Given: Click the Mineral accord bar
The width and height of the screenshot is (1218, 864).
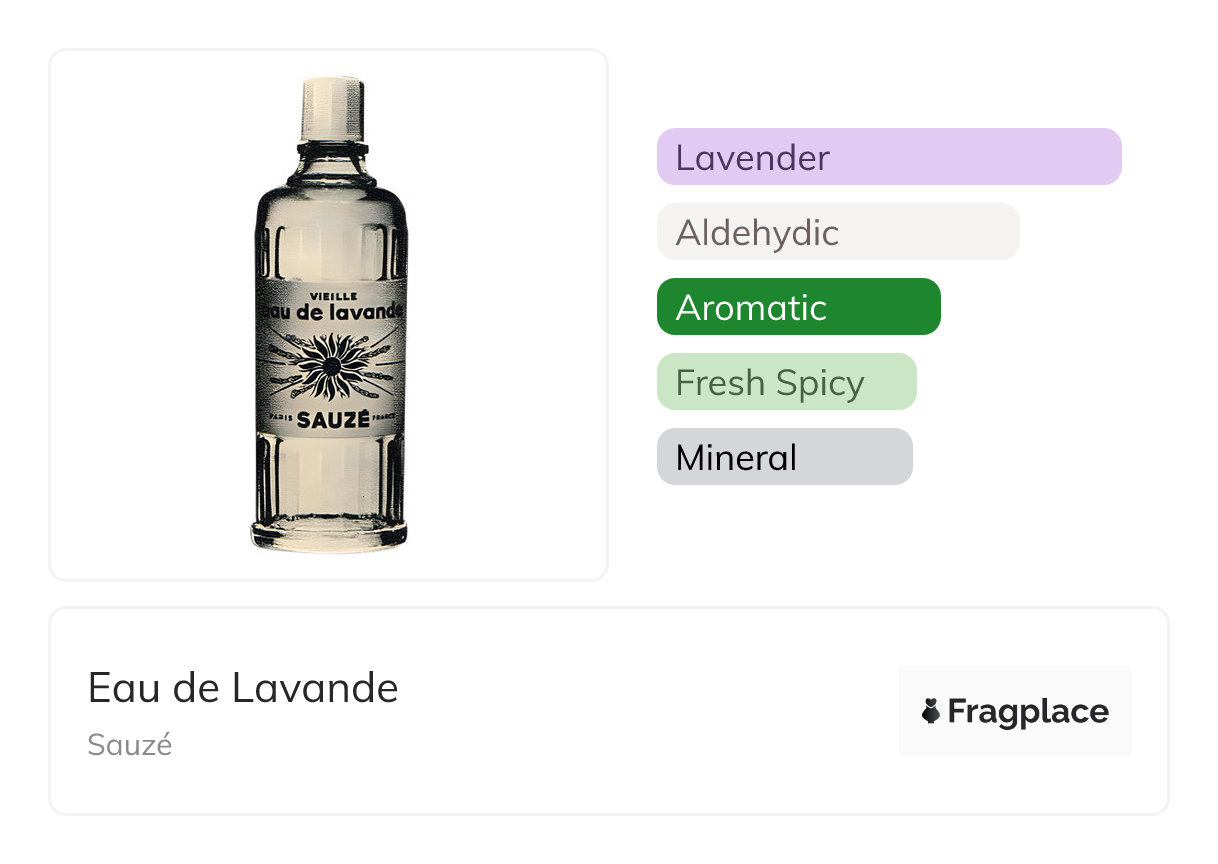Looking at the screenshot, I should click(784, 457).
